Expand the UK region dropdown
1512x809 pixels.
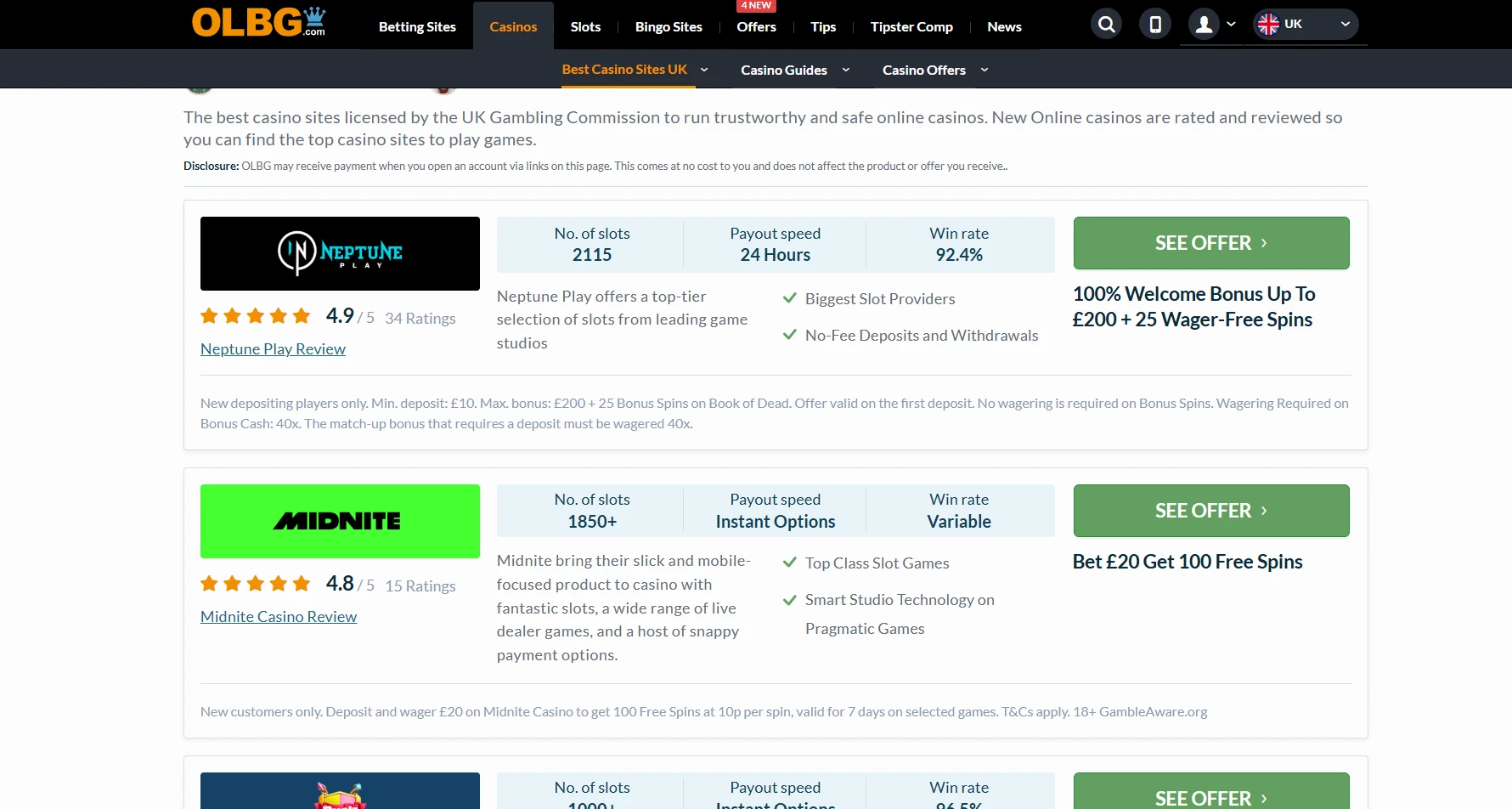pyautogui.click(x=1345, y=25)
